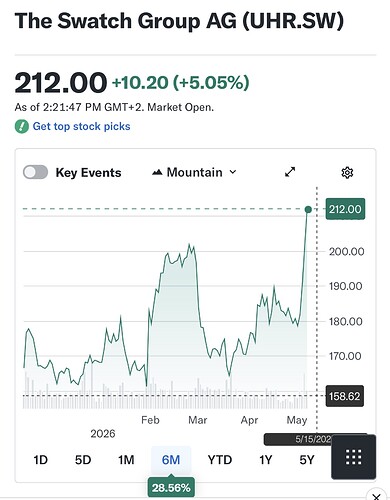Click the 2026 year label
Screen dimensions: 390x500
[x=103, y=434]
